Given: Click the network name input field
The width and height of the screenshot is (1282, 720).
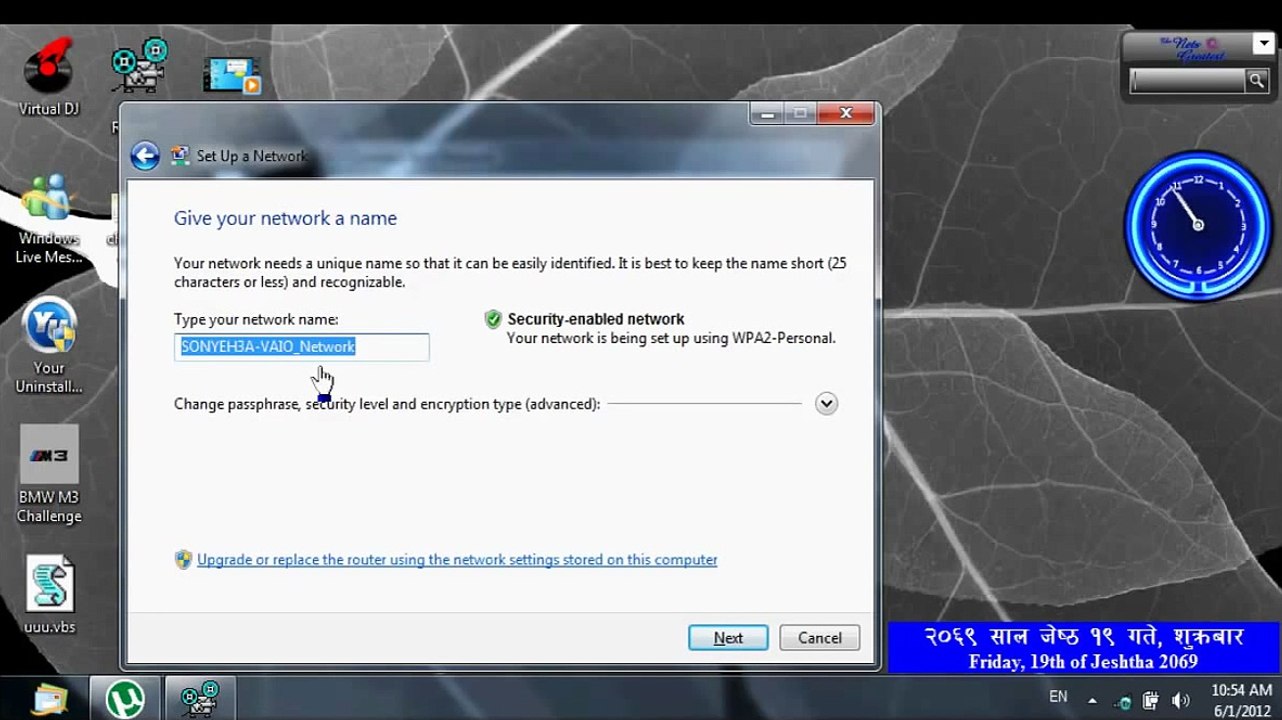Looking at the screenshot, I should pos(302,346).
